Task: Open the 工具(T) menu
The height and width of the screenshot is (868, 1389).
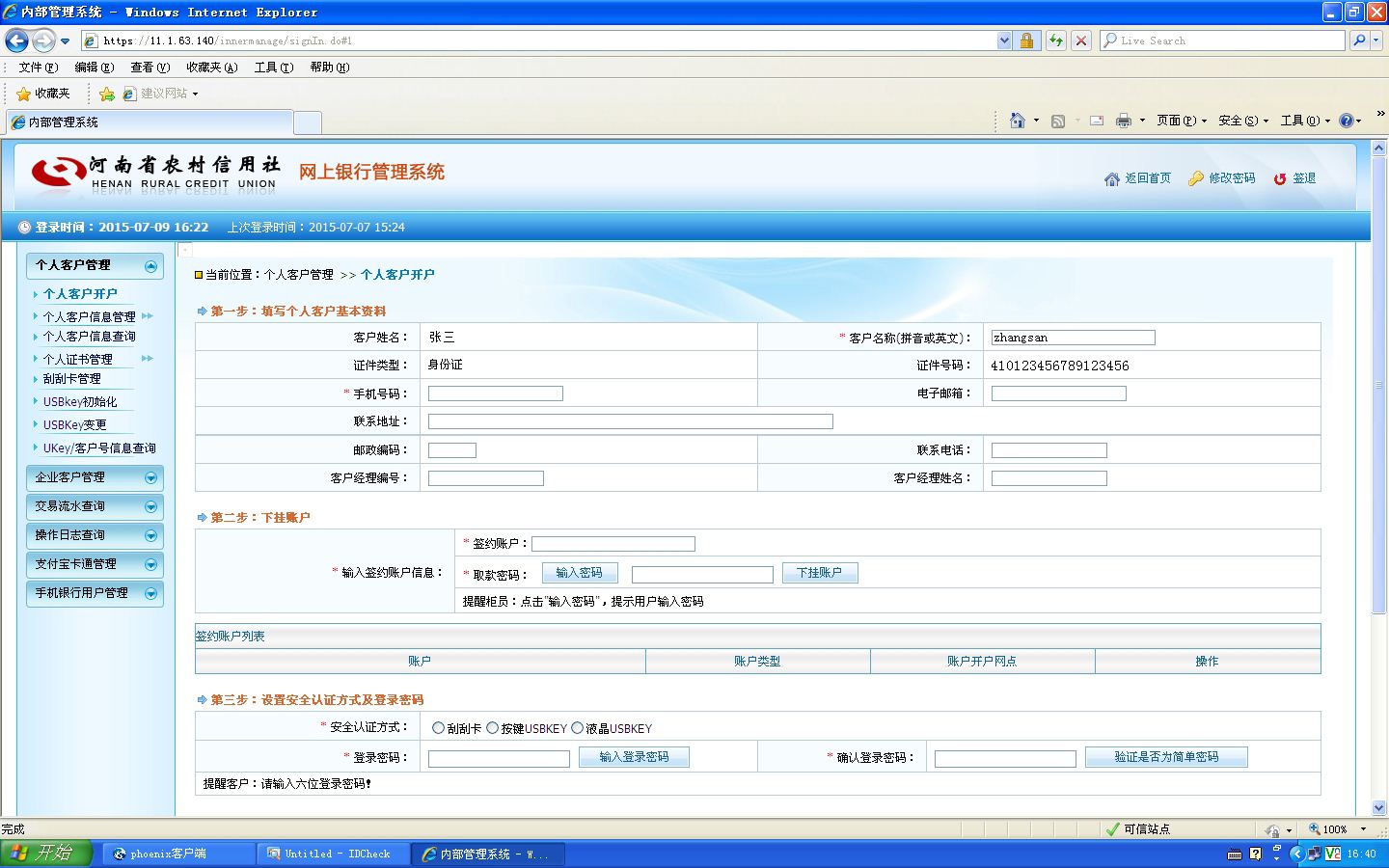Action: coord(274,68)
